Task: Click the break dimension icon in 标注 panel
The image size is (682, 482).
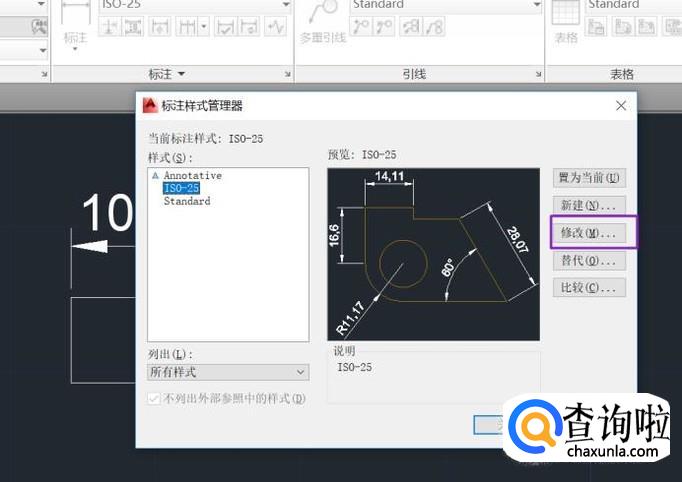Action: tap(110, 27)
